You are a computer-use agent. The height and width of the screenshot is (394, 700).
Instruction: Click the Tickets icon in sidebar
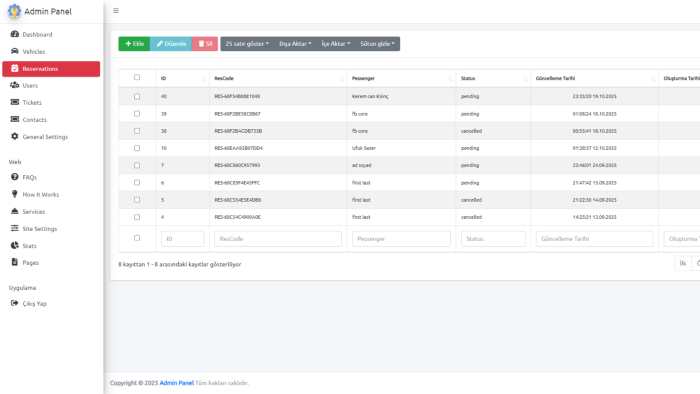tap(15, 102)
